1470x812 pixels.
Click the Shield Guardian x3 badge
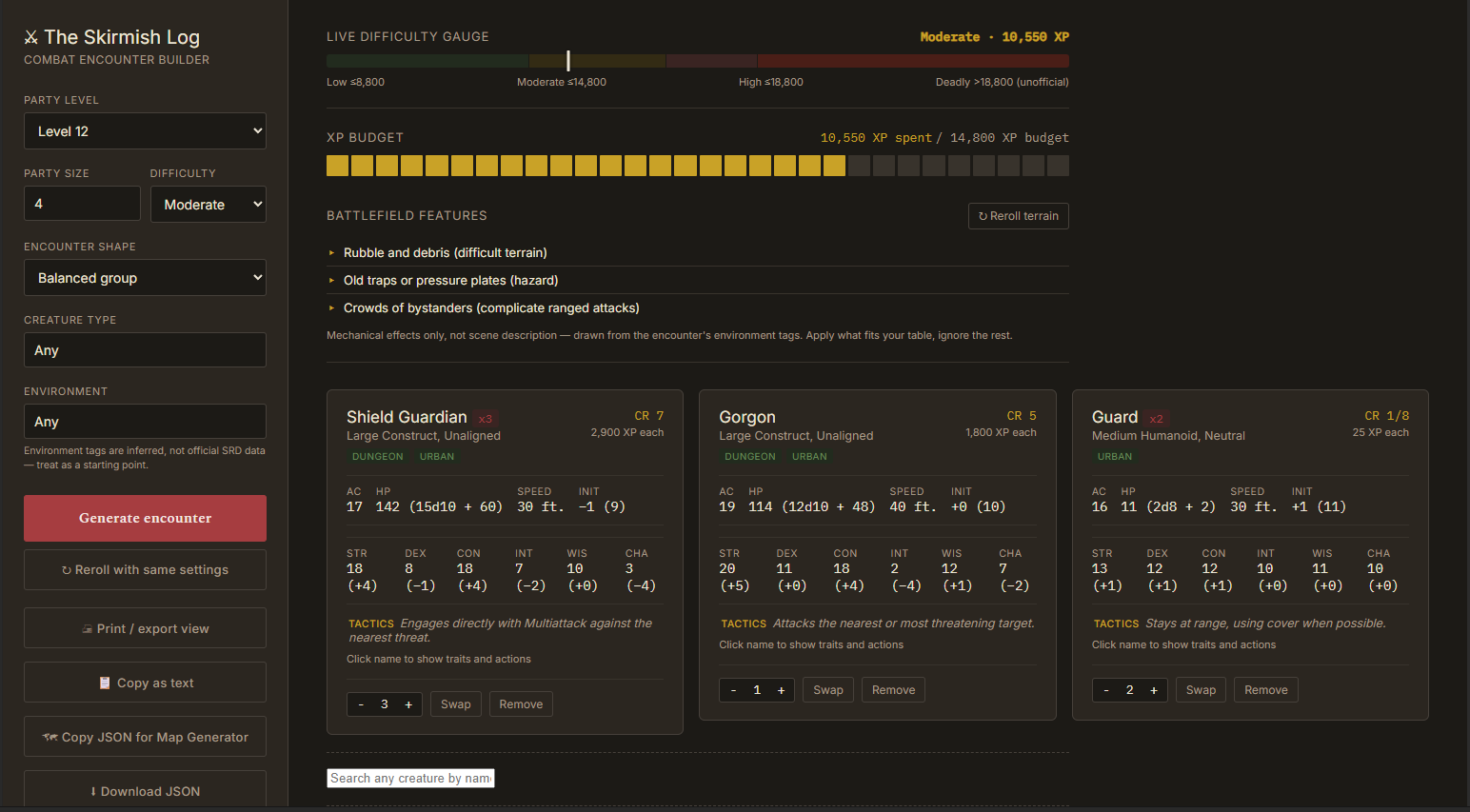coord(486,419)
